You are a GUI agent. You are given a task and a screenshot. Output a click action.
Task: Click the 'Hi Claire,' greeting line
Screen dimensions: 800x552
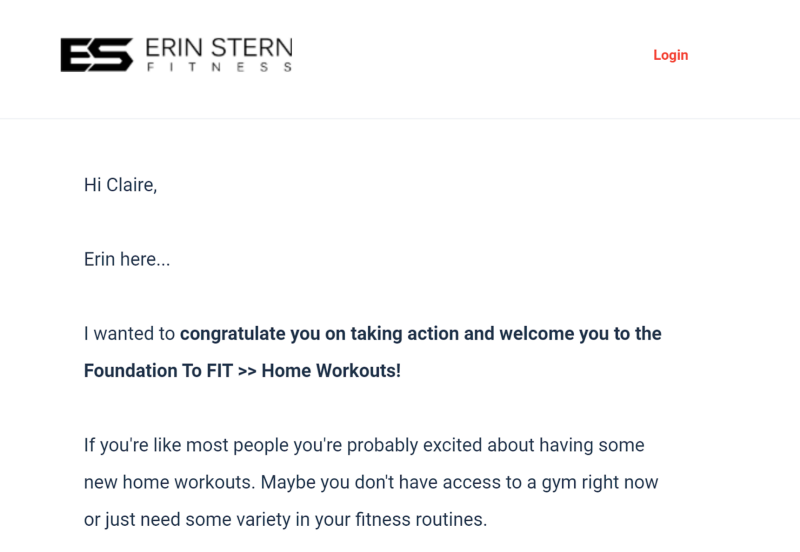point(120,185)
